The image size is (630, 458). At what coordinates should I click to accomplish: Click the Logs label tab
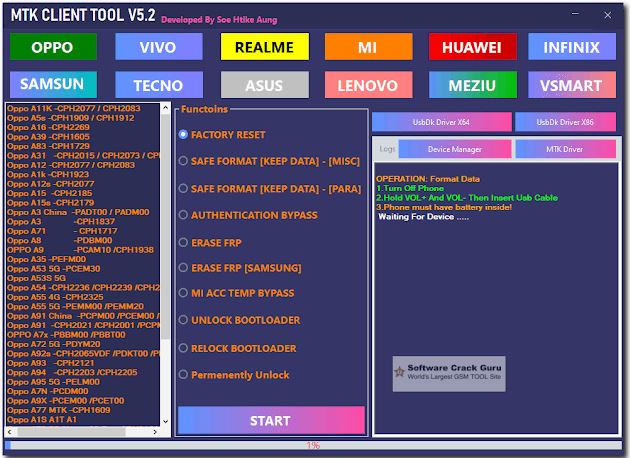(387, 149)
